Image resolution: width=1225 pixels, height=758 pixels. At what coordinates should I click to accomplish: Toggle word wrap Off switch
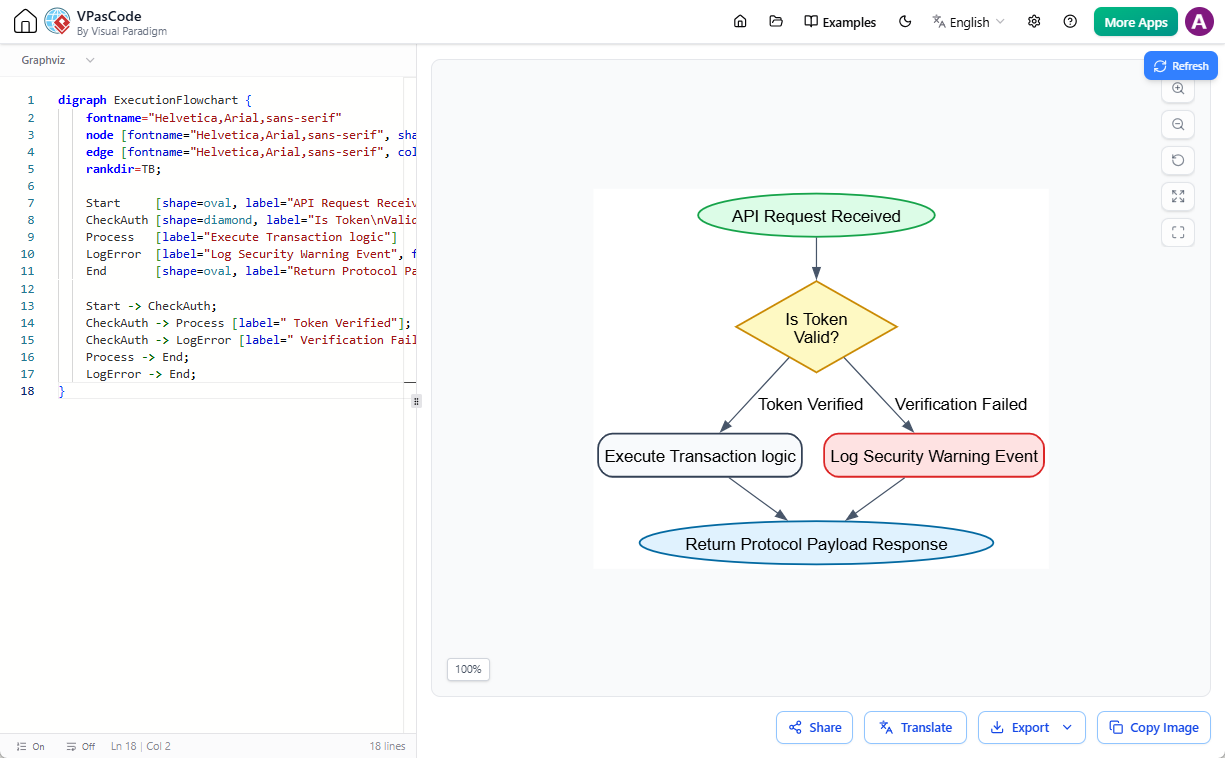[80, 746]
